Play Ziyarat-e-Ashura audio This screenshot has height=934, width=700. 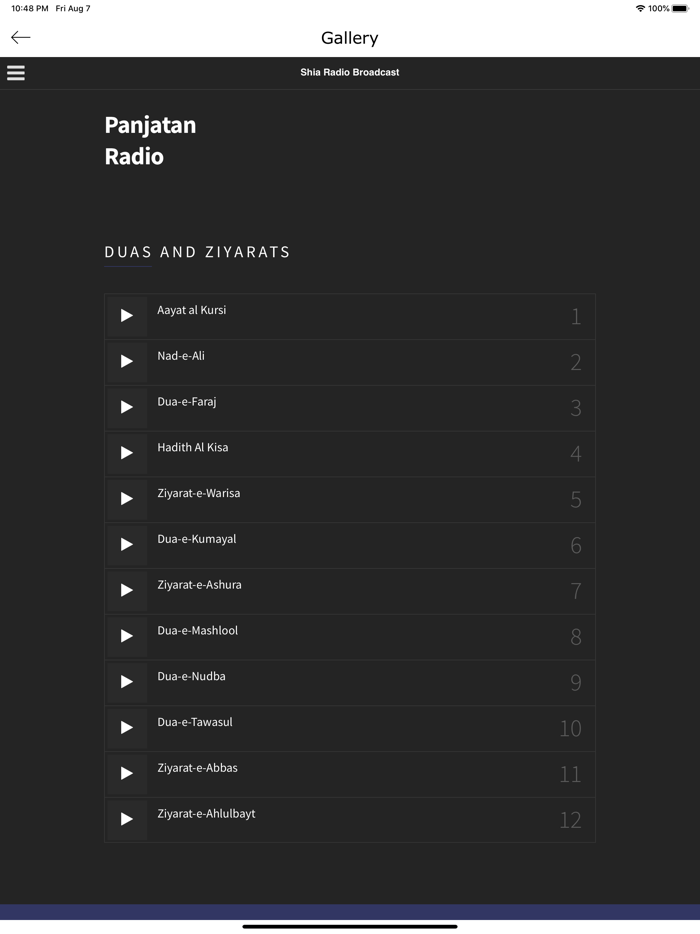tap(126, 591)
